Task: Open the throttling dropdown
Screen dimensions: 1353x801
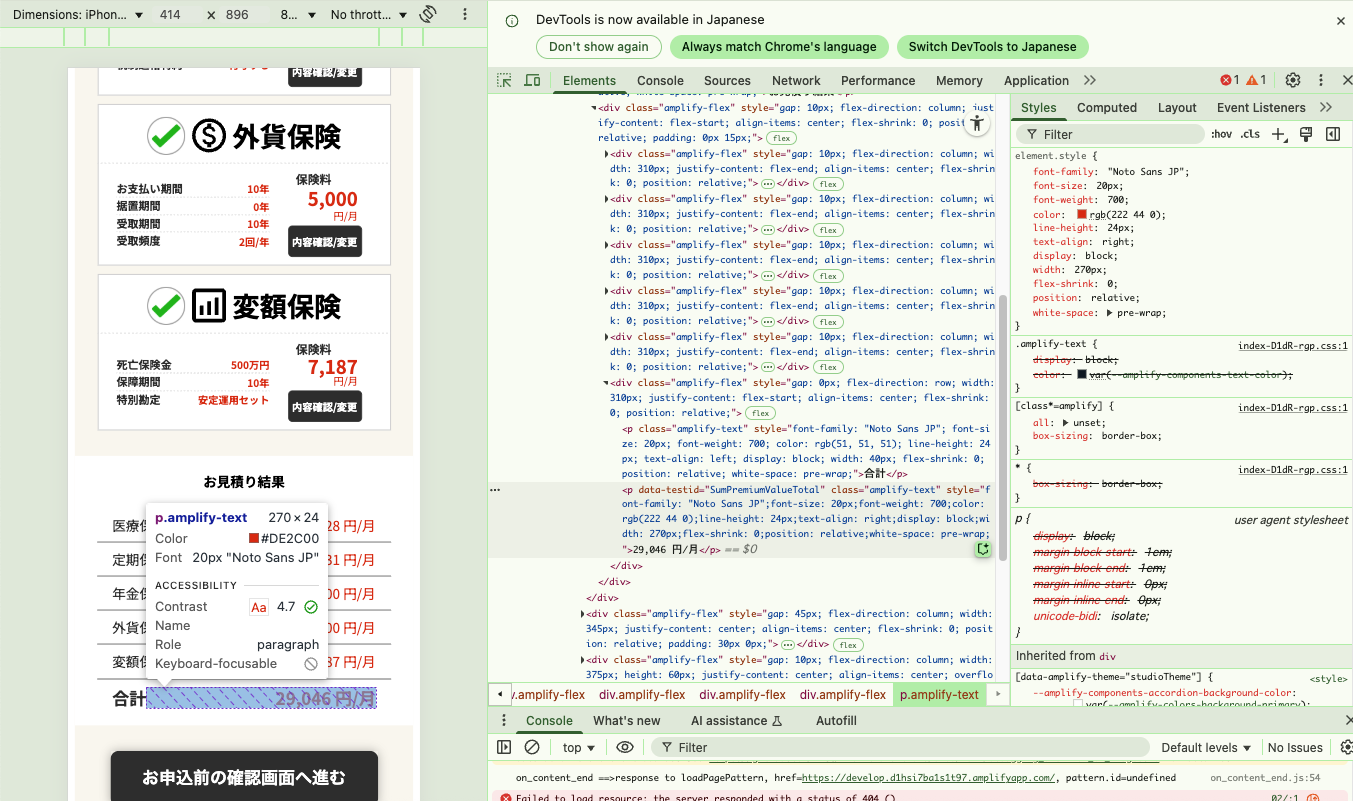Action: [369, 15]
